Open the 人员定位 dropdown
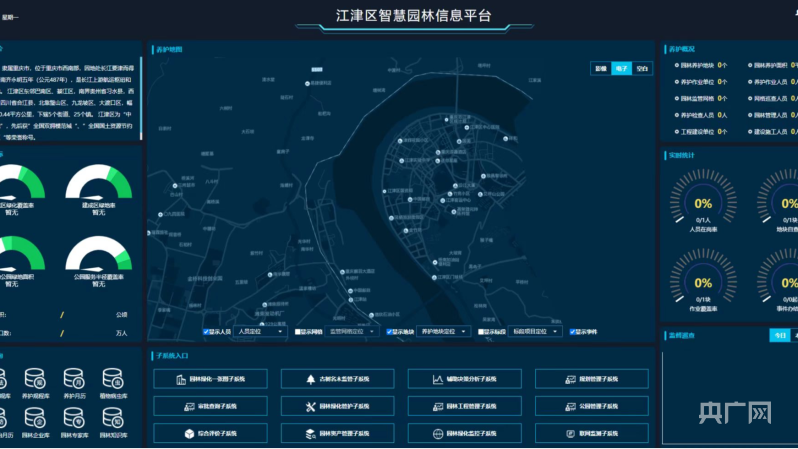 260,331
